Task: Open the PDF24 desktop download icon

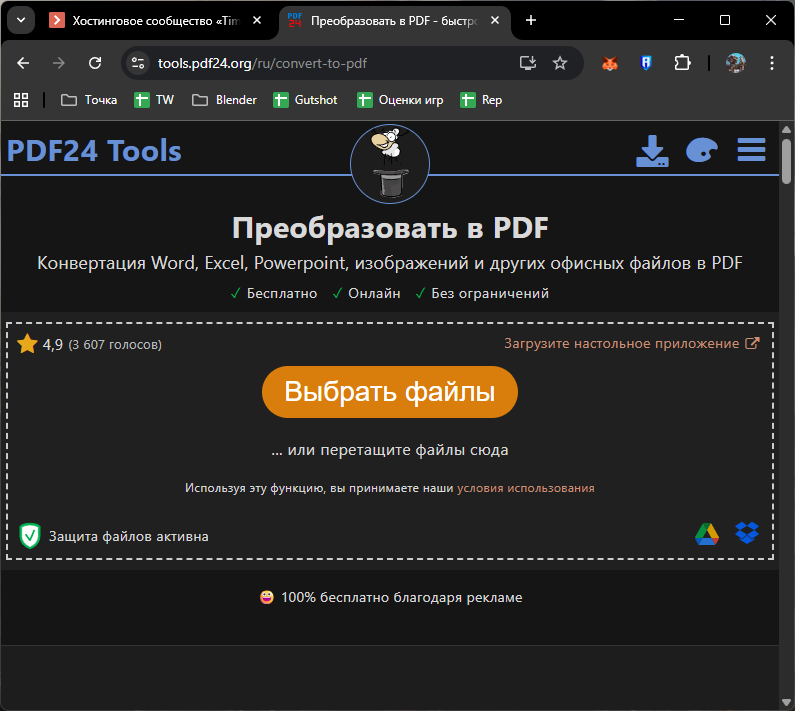Action: (652, 151)
